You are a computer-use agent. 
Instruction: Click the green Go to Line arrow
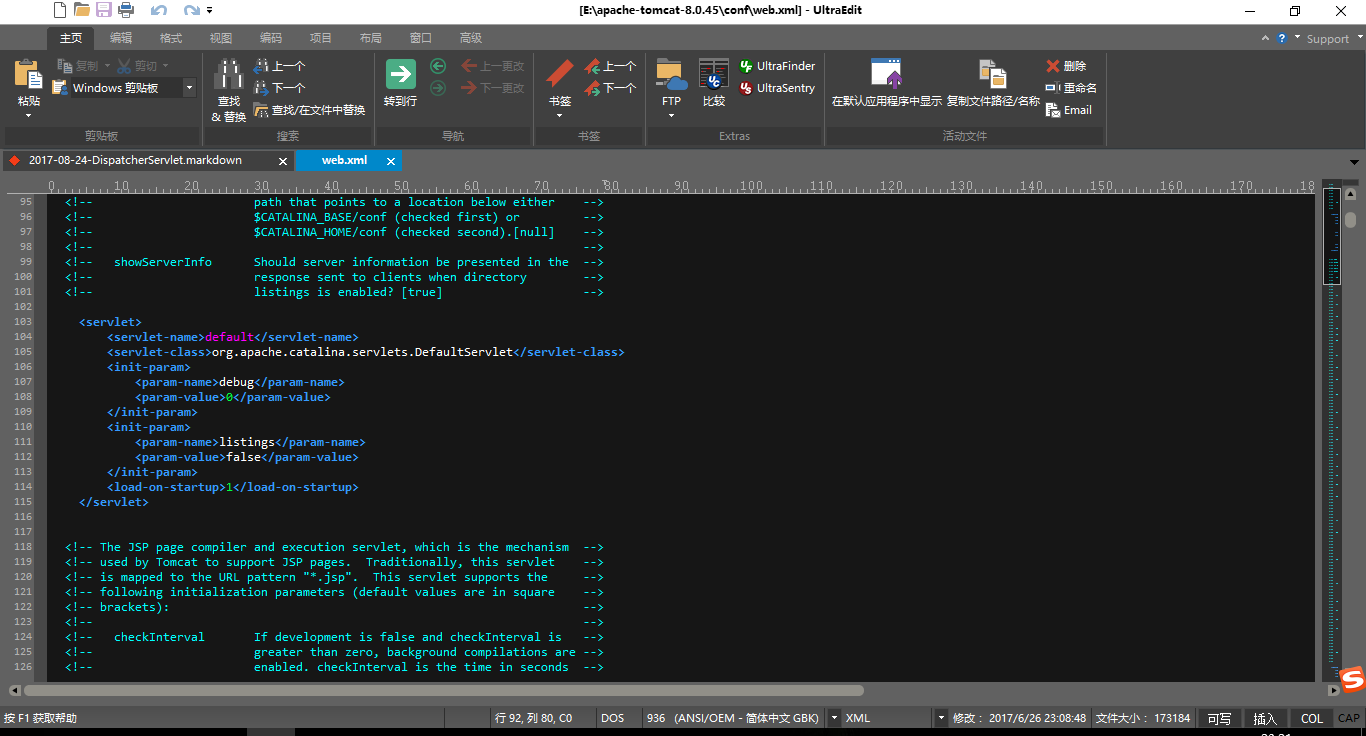pos(400,75)
